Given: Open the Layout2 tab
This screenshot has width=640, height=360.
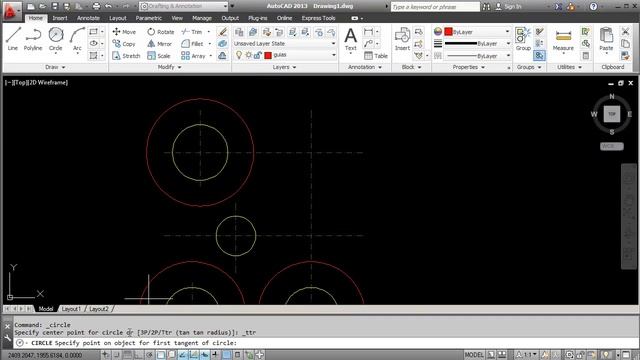Looking at the screenshot, I should coord(99,309).
